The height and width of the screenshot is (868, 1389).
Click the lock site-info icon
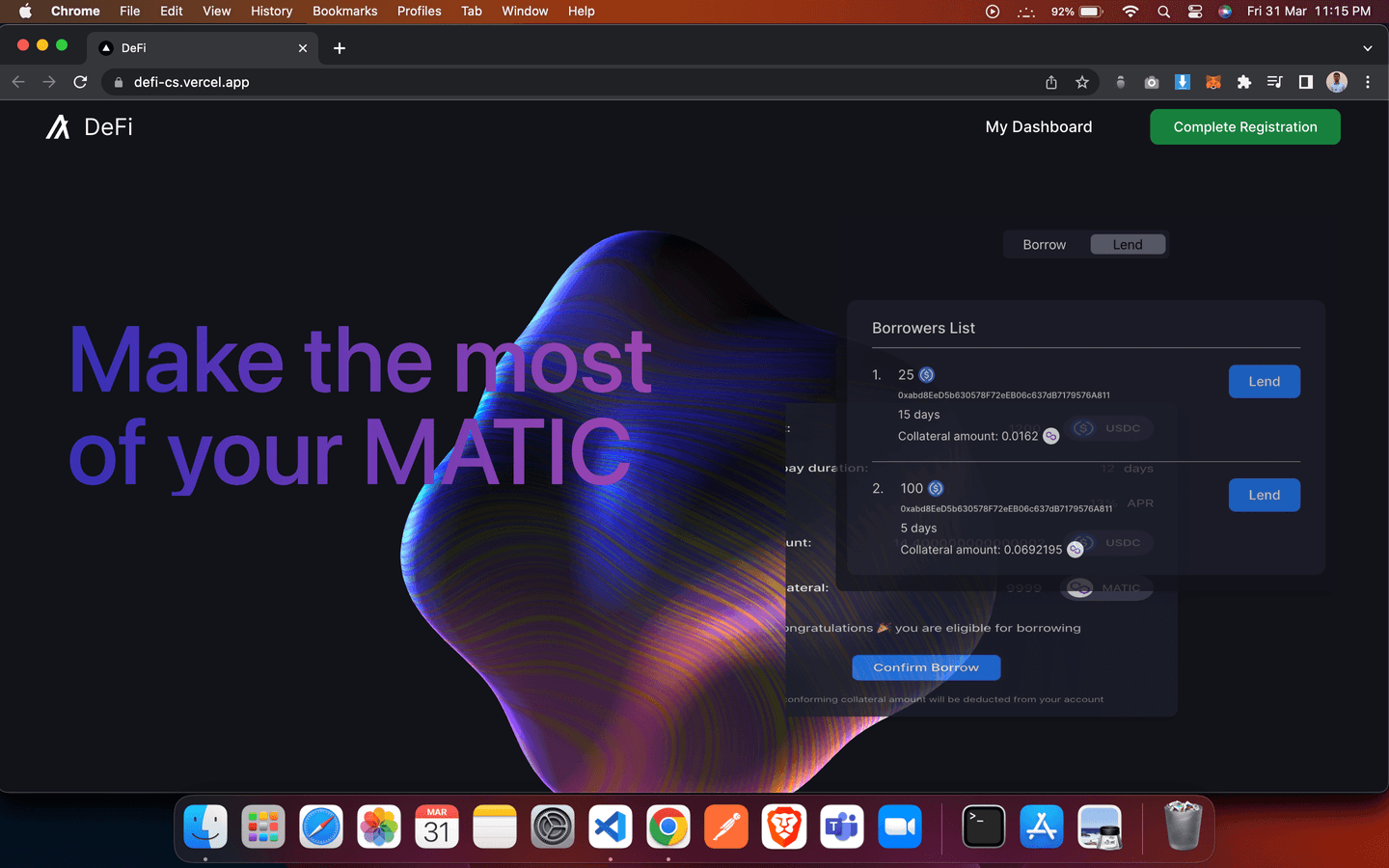click(119, 82)
